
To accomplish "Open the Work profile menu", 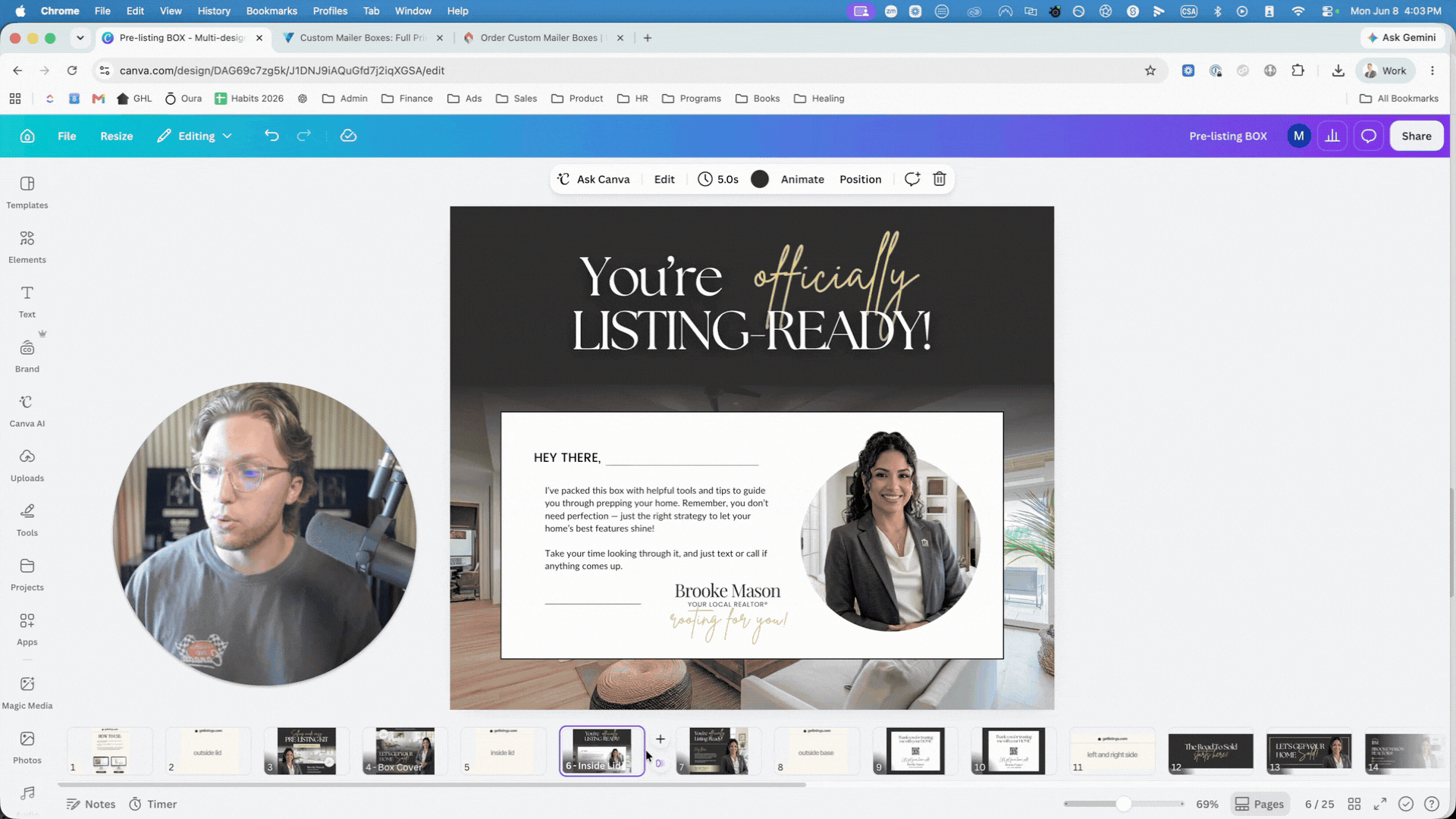I will click(x=1385, y=71).
